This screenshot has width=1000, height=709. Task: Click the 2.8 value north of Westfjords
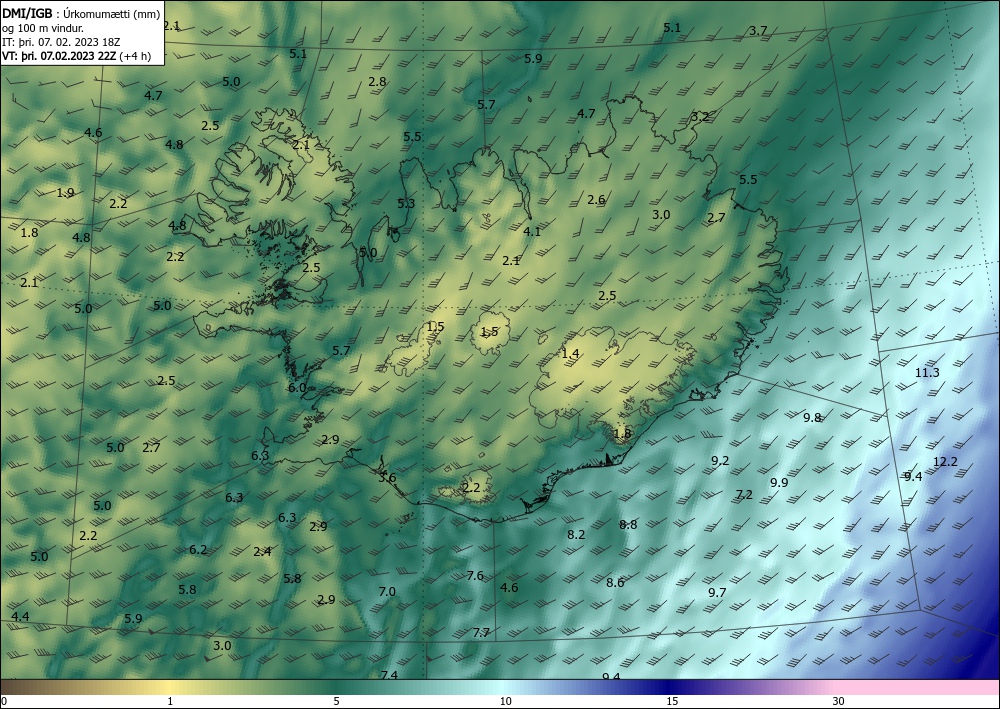(x=377, y=82)
